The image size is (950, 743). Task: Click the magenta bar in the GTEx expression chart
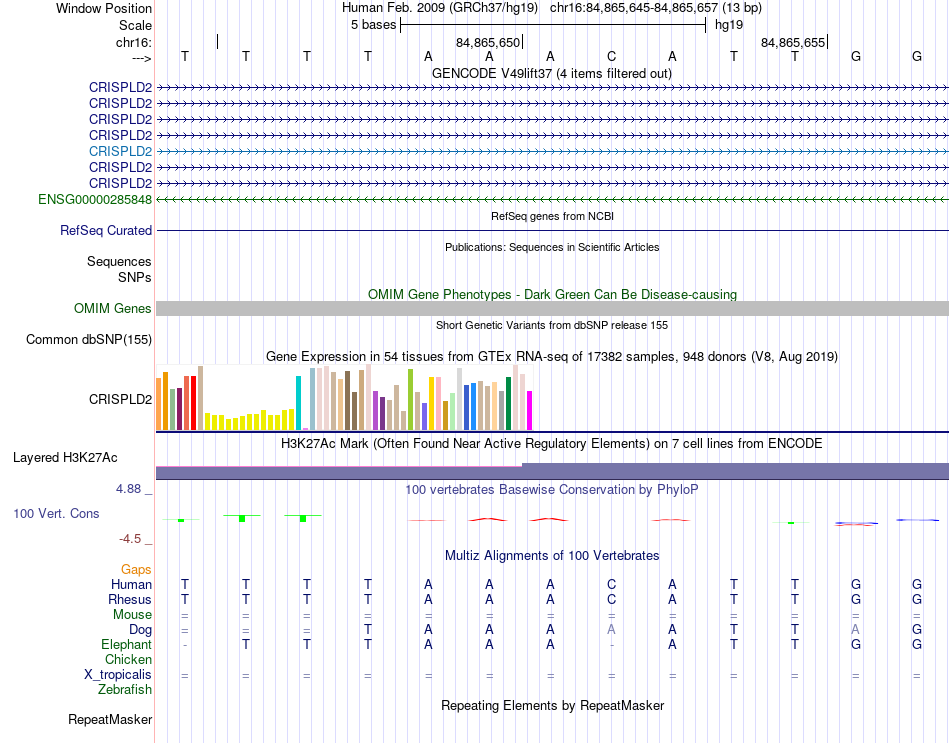coord(529,411)
